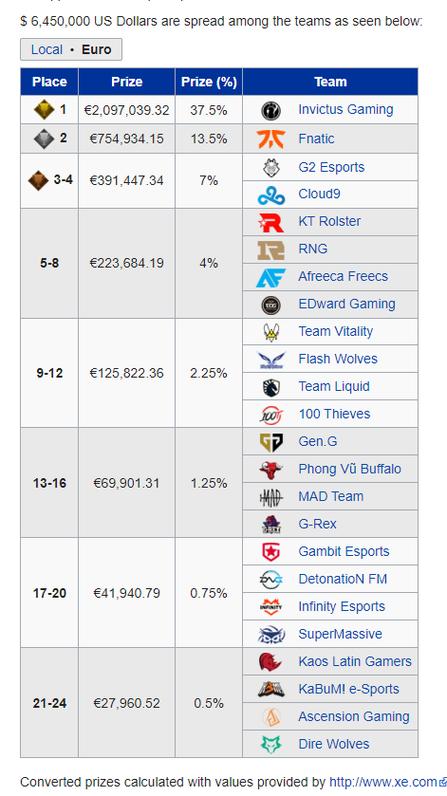
Task: Click the Gambit Esports logo icon
Action: click(271, 552)
